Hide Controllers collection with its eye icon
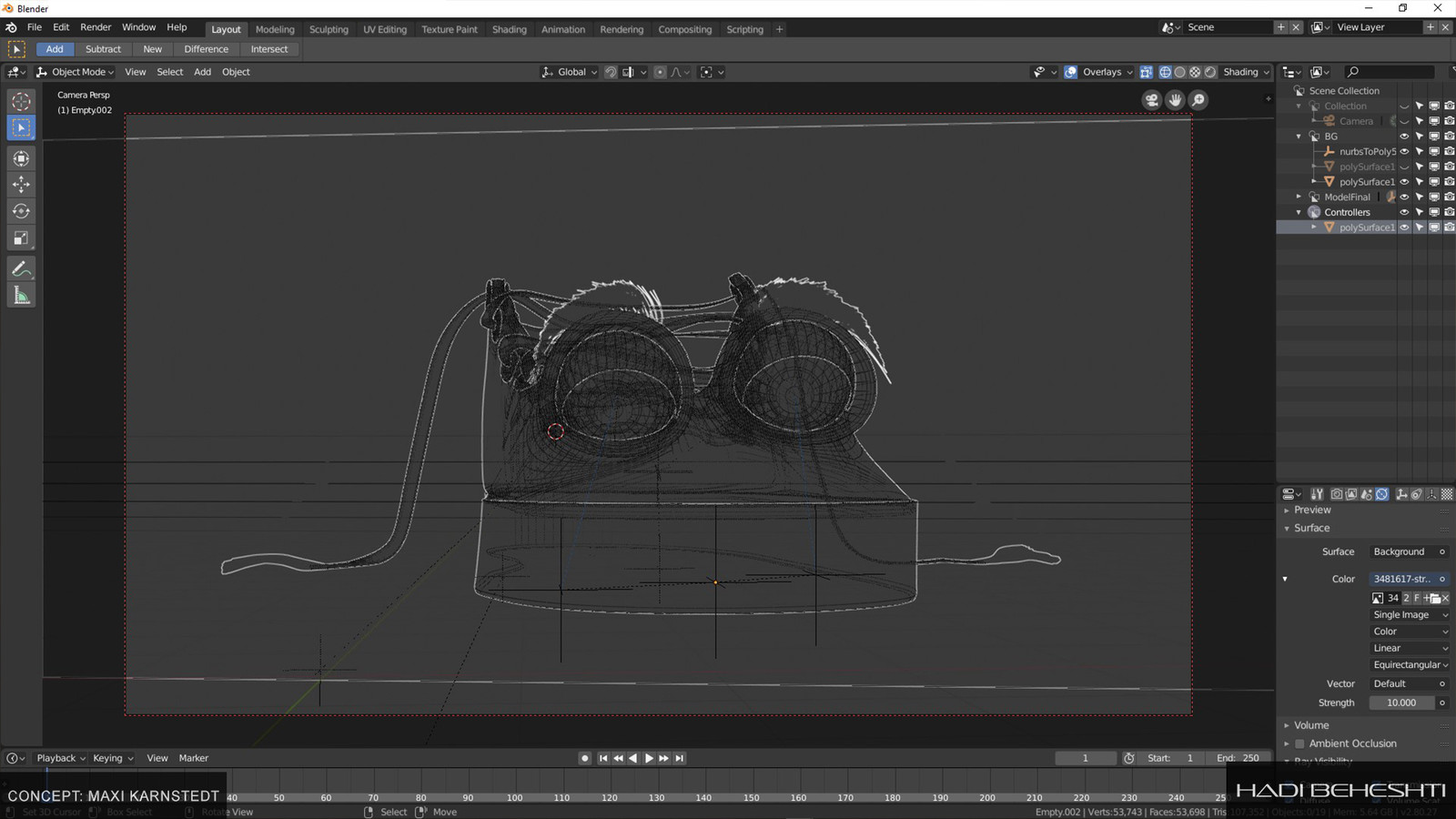1456x819 pixels. pos(1404,212)
